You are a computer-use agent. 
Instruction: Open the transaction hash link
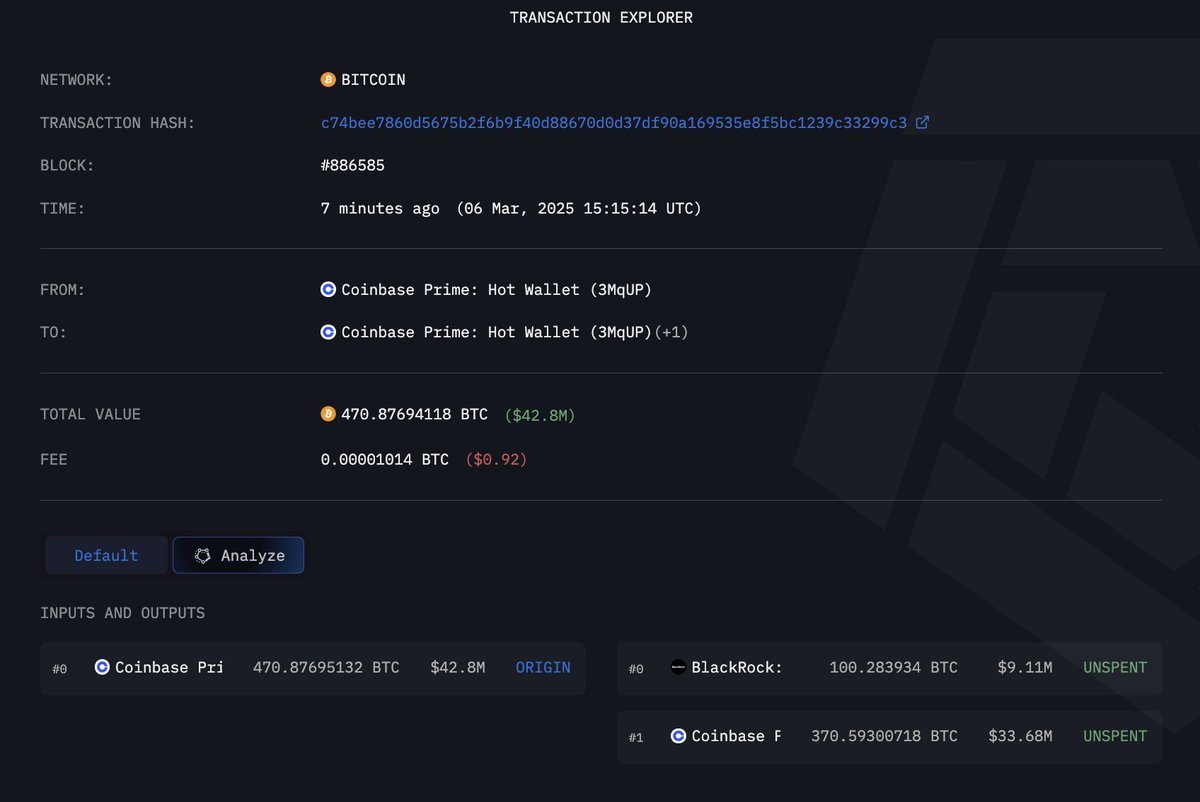click(614, 123)
